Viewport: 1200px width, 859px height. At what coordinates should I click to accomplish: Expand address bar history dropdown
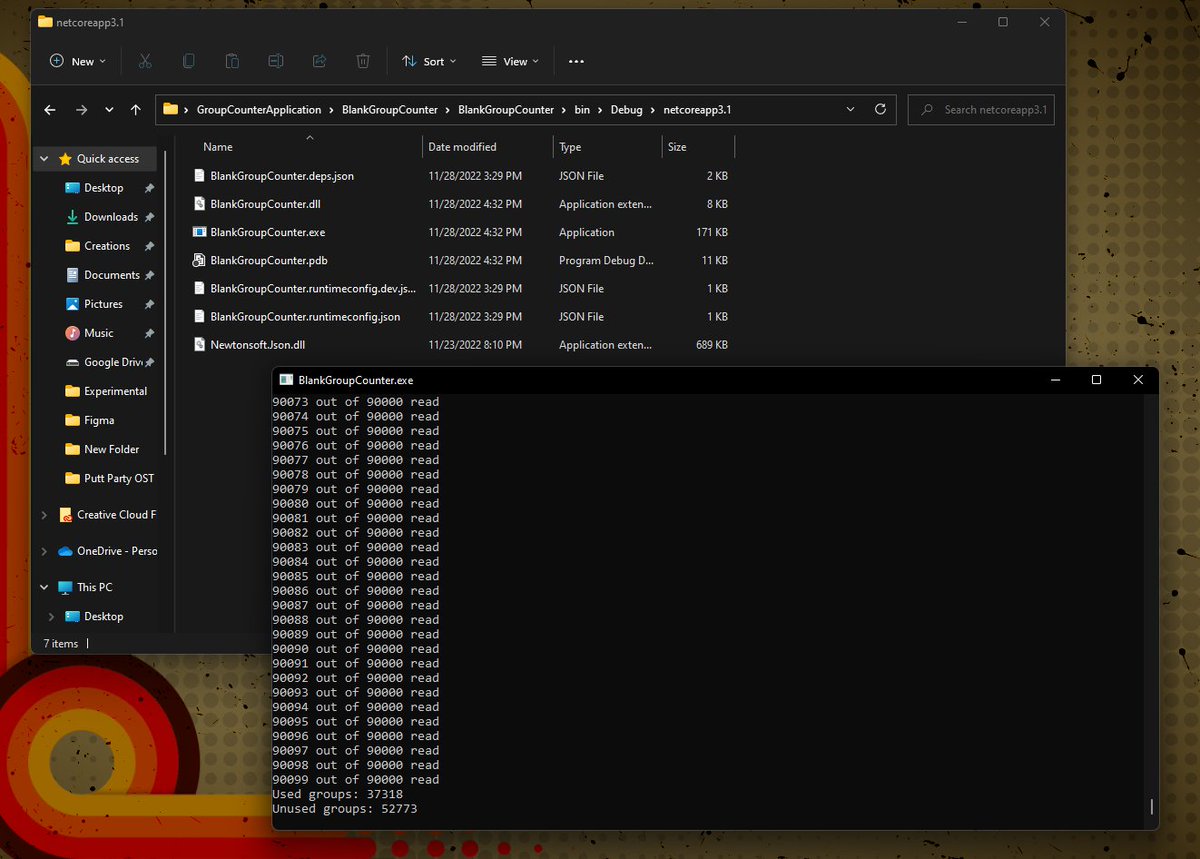[x=850, y=110]
